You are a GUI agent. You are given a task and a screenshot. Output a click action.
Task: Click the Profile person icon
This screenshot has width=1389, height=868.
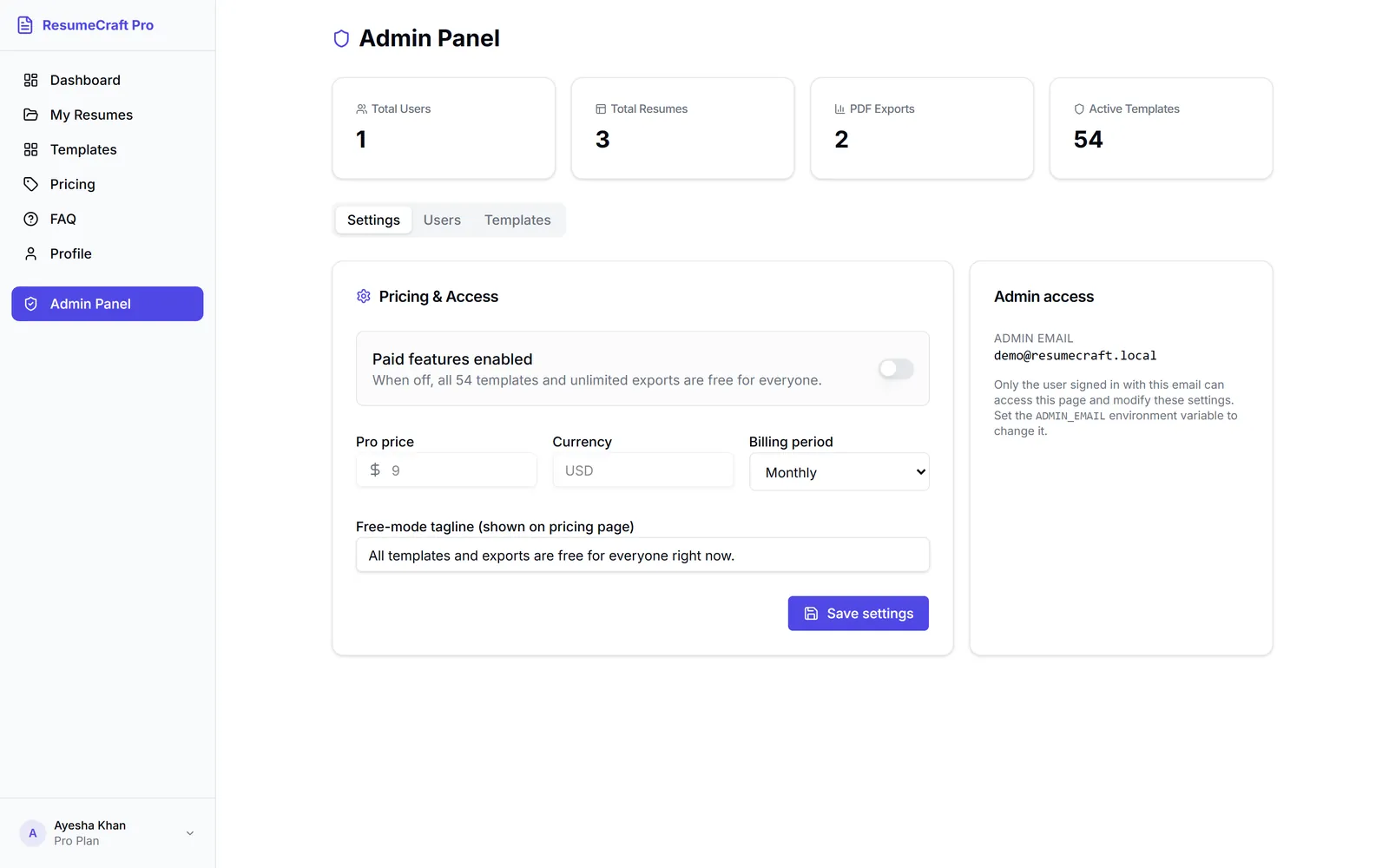(x=31, y=253)
